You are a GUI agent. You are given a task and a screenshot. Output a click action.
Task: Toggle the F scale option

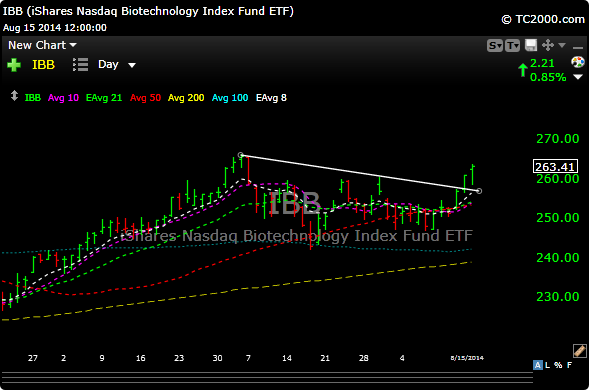(x=569, y=365)
